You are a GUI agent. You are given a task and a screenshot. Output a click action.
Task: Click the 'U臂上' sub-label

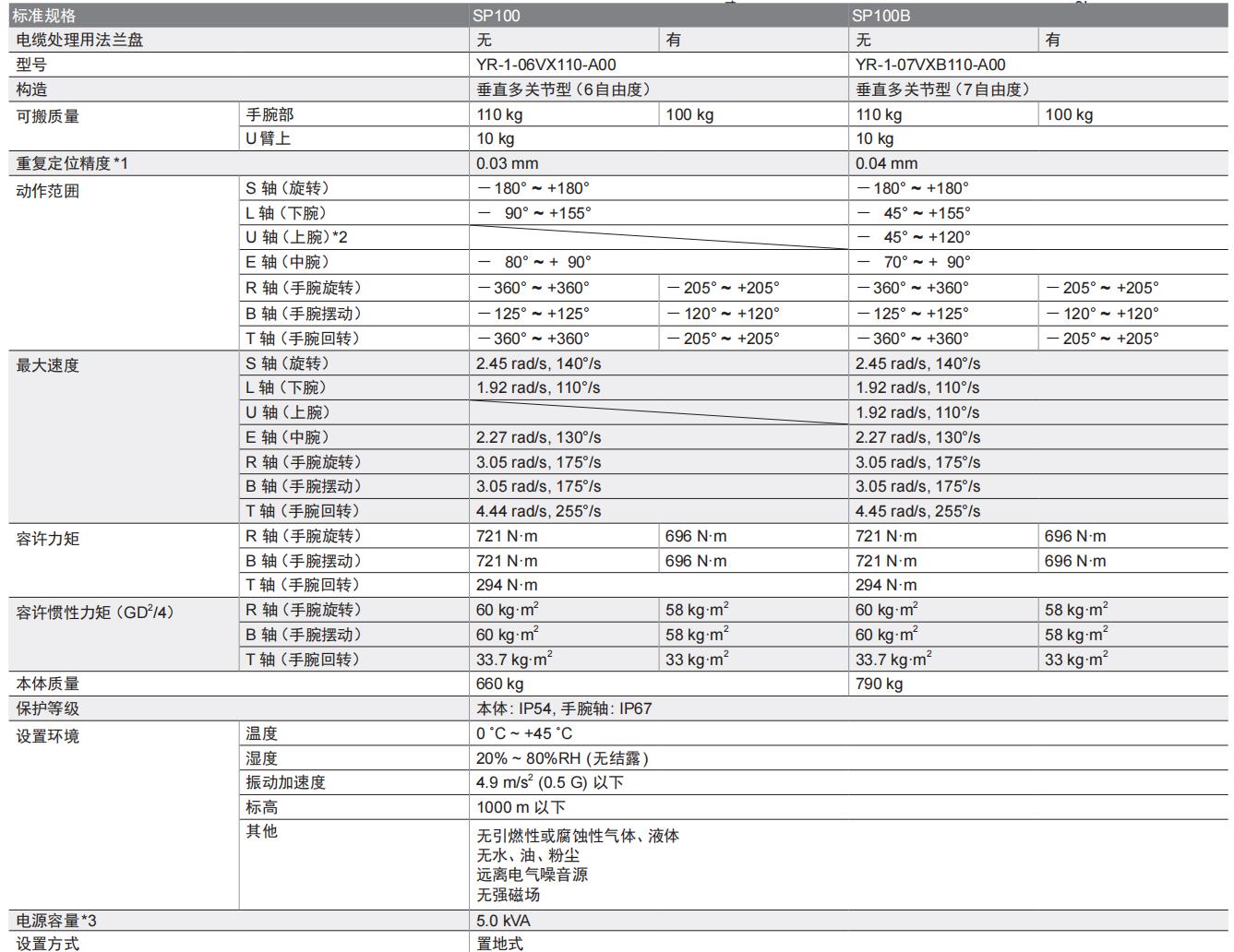pyautogui.click(x=268, y=138)
